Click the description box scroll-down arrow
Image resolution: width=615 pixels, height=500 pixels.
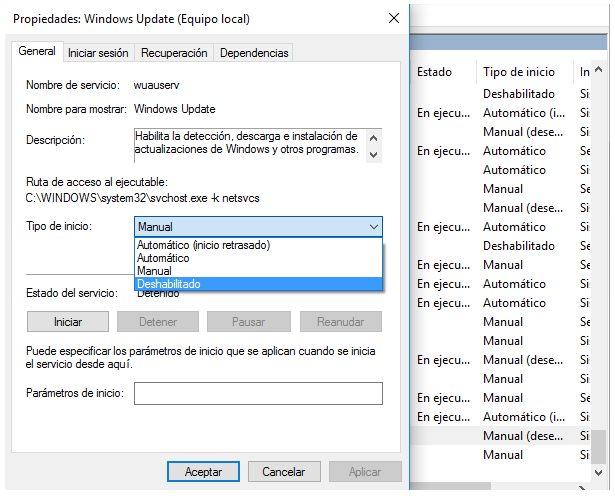374,154
